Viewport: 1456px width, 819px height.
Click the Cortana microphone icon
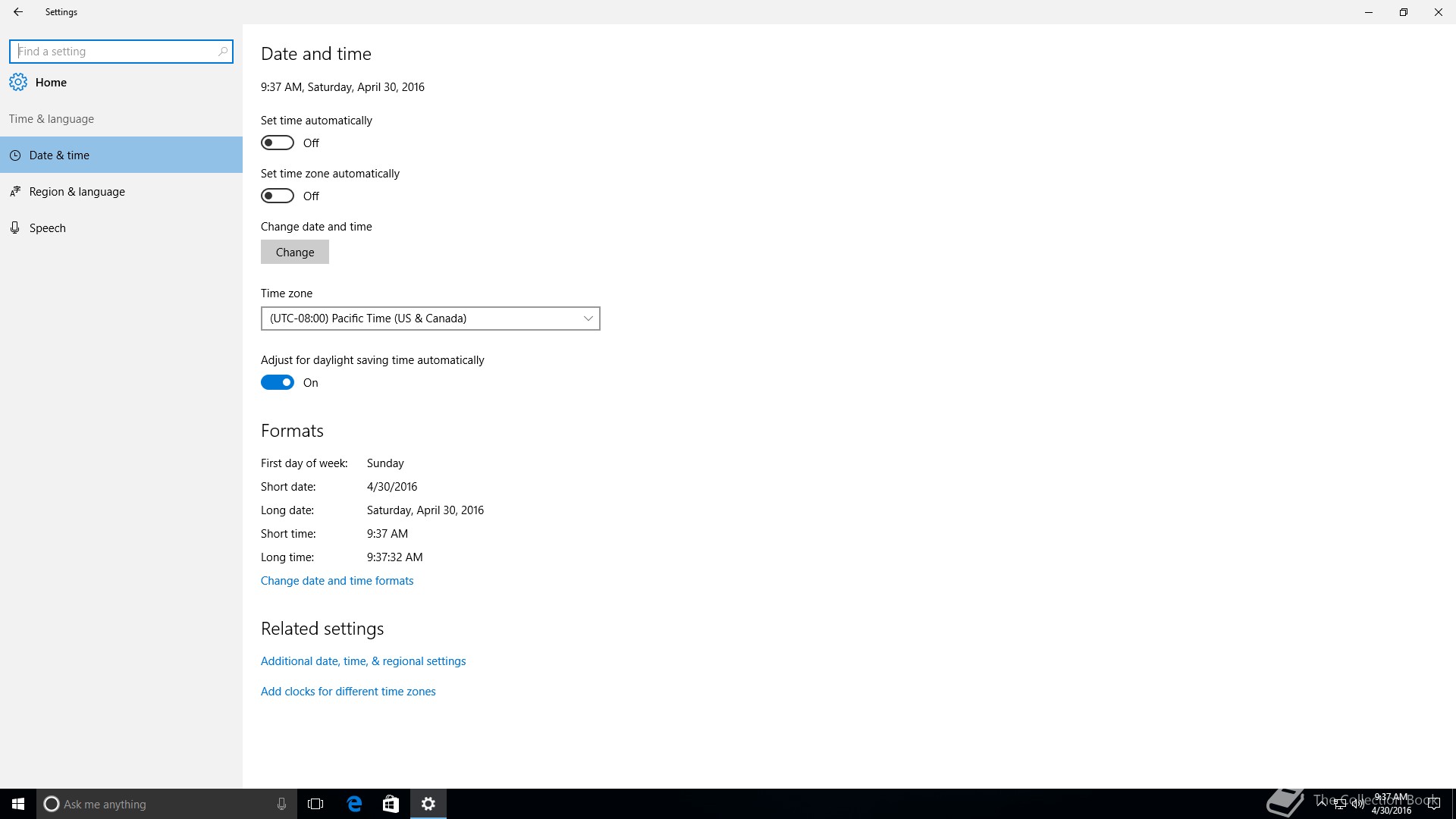tap(281, 804)
